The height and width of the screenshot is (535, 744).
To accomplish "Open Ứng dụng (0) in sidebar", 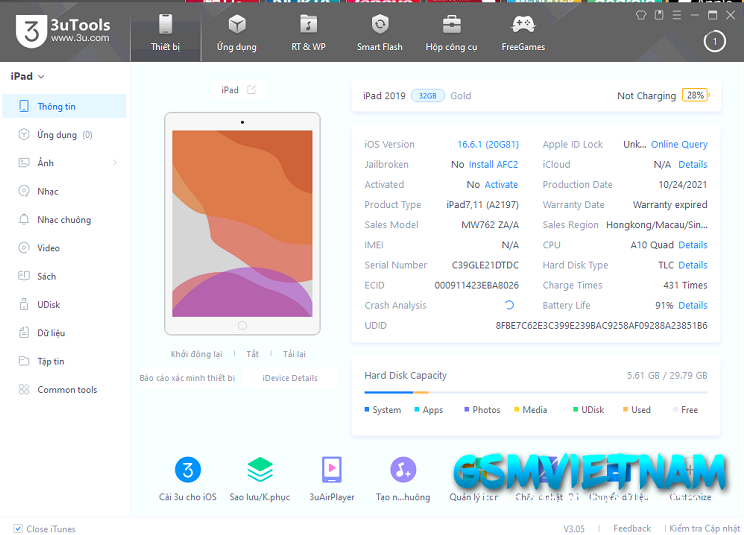I will (x=65, y=135).
